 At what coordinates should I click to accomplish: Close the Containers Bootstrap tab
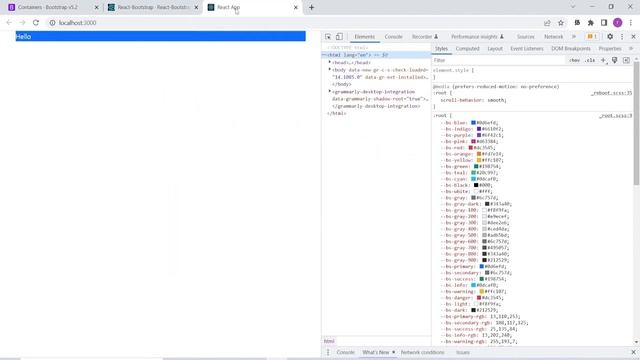(x=96, y=7)
